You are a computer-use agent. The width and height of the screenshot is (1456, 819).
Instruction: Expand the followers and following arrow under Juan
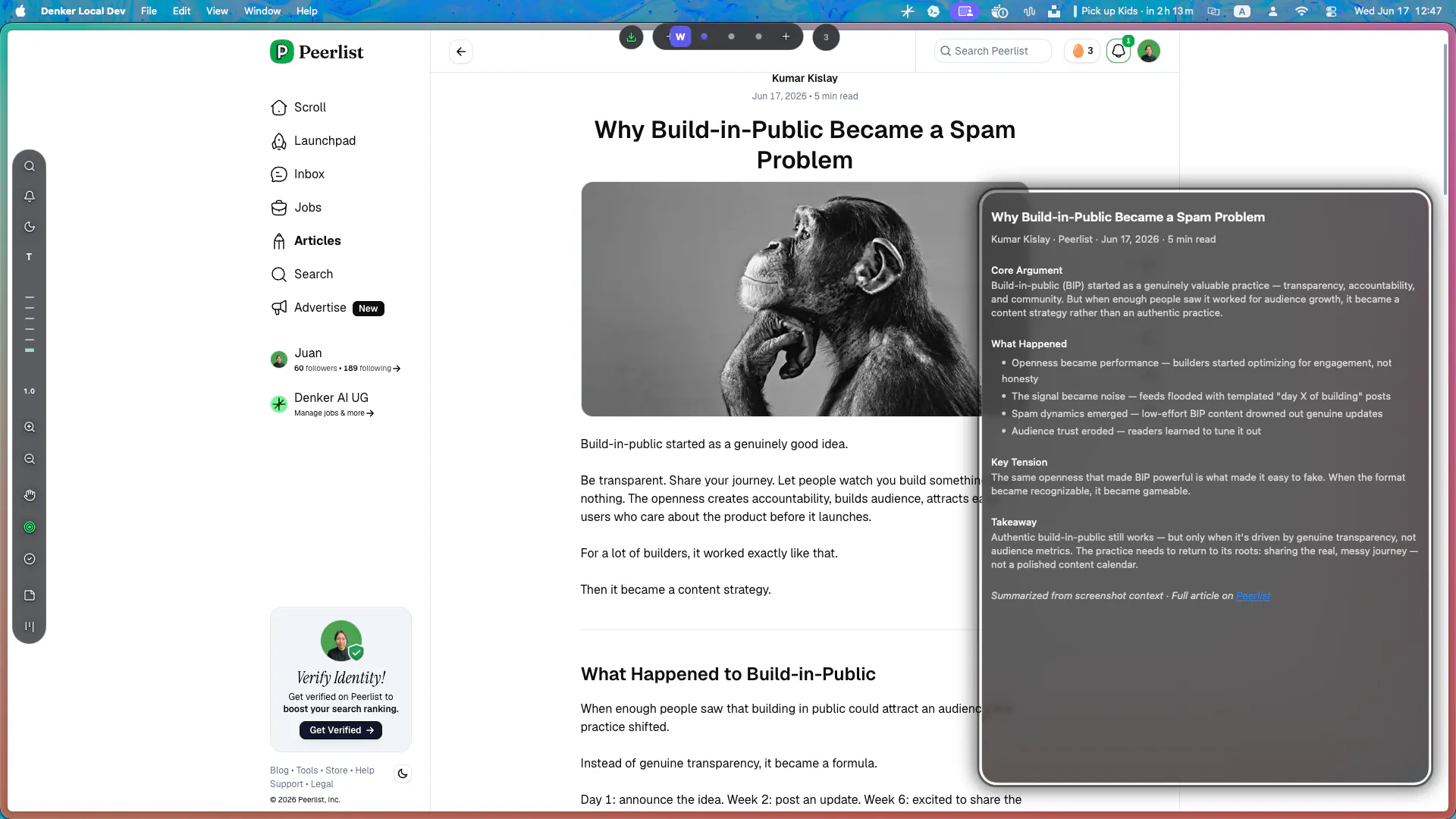point(397,369)
